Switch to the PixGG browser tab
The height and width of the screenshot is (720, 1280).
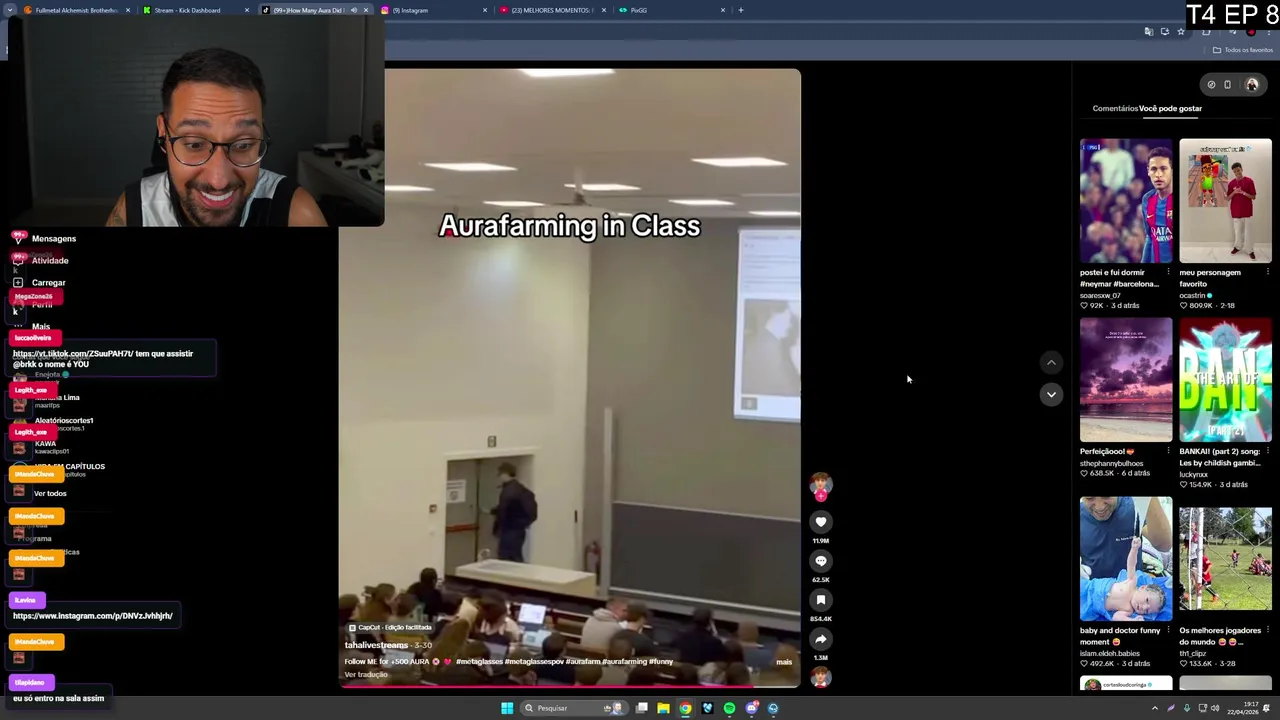(672, 10)
